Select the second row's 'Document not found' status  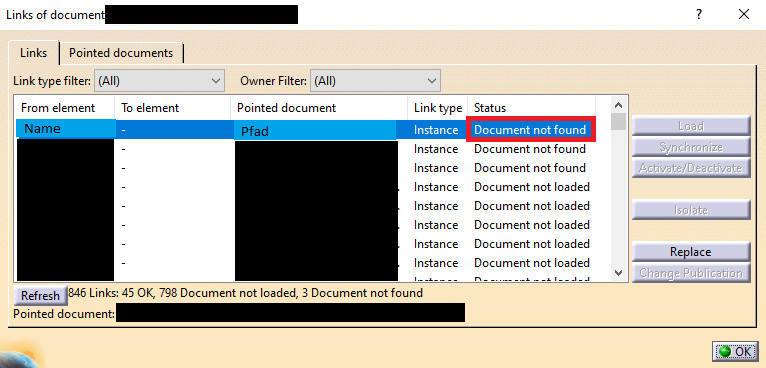point(530,149)
